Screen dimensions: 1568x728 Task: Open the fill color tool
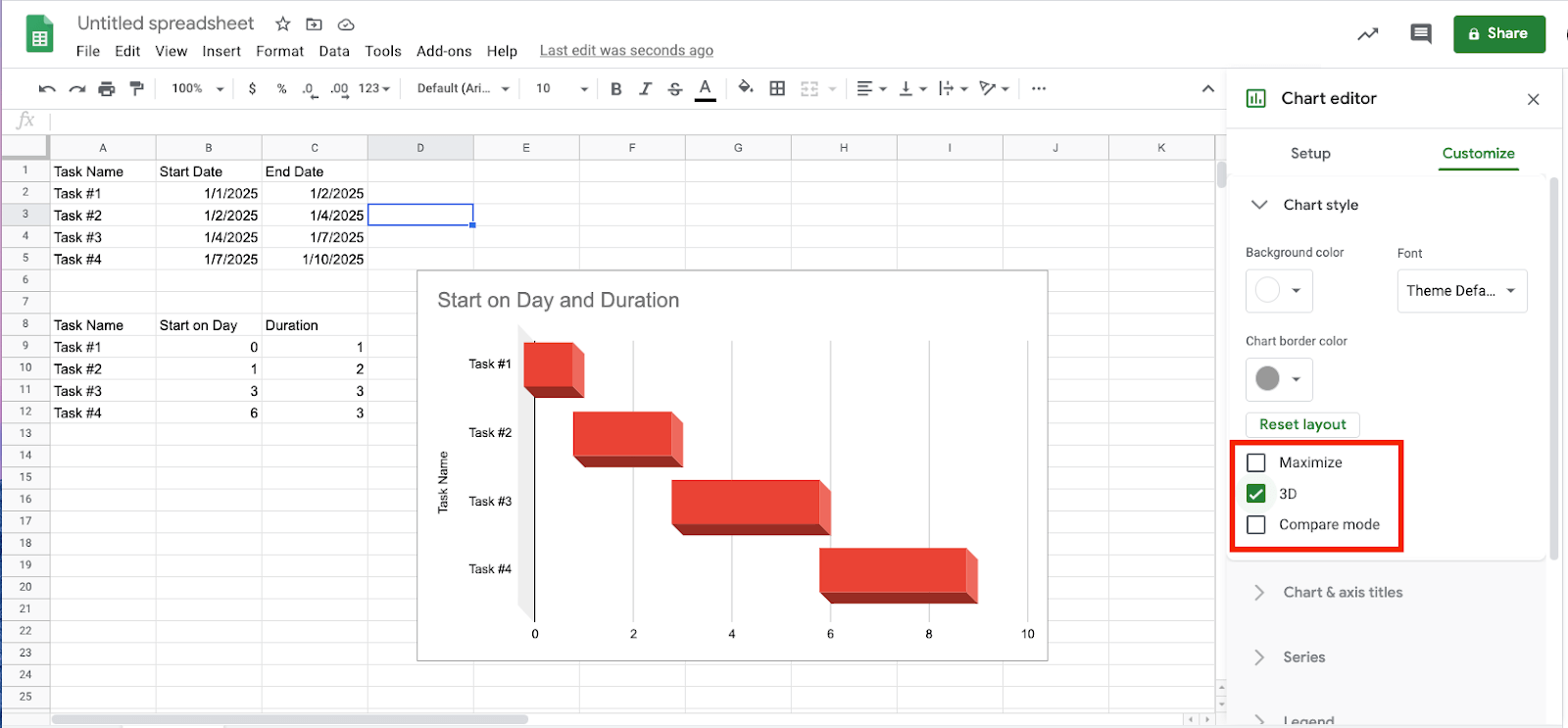746,88
